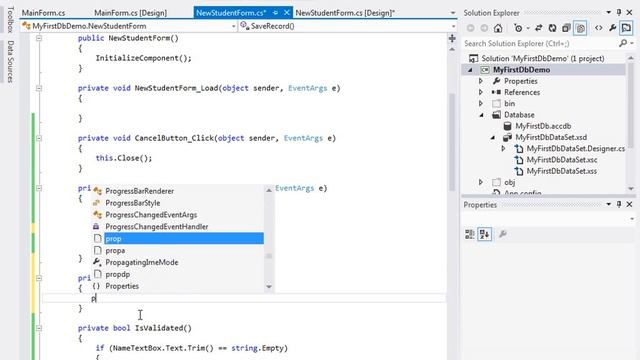Click the wrench Properties icon in Solution Explorer
640x360 pixels.
coord(612,28)
